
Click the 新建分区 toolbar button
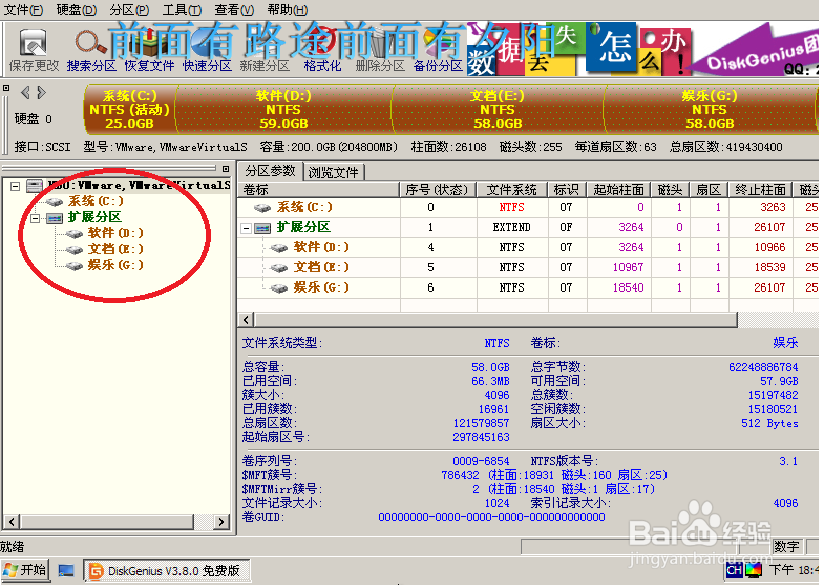point(264,50)
